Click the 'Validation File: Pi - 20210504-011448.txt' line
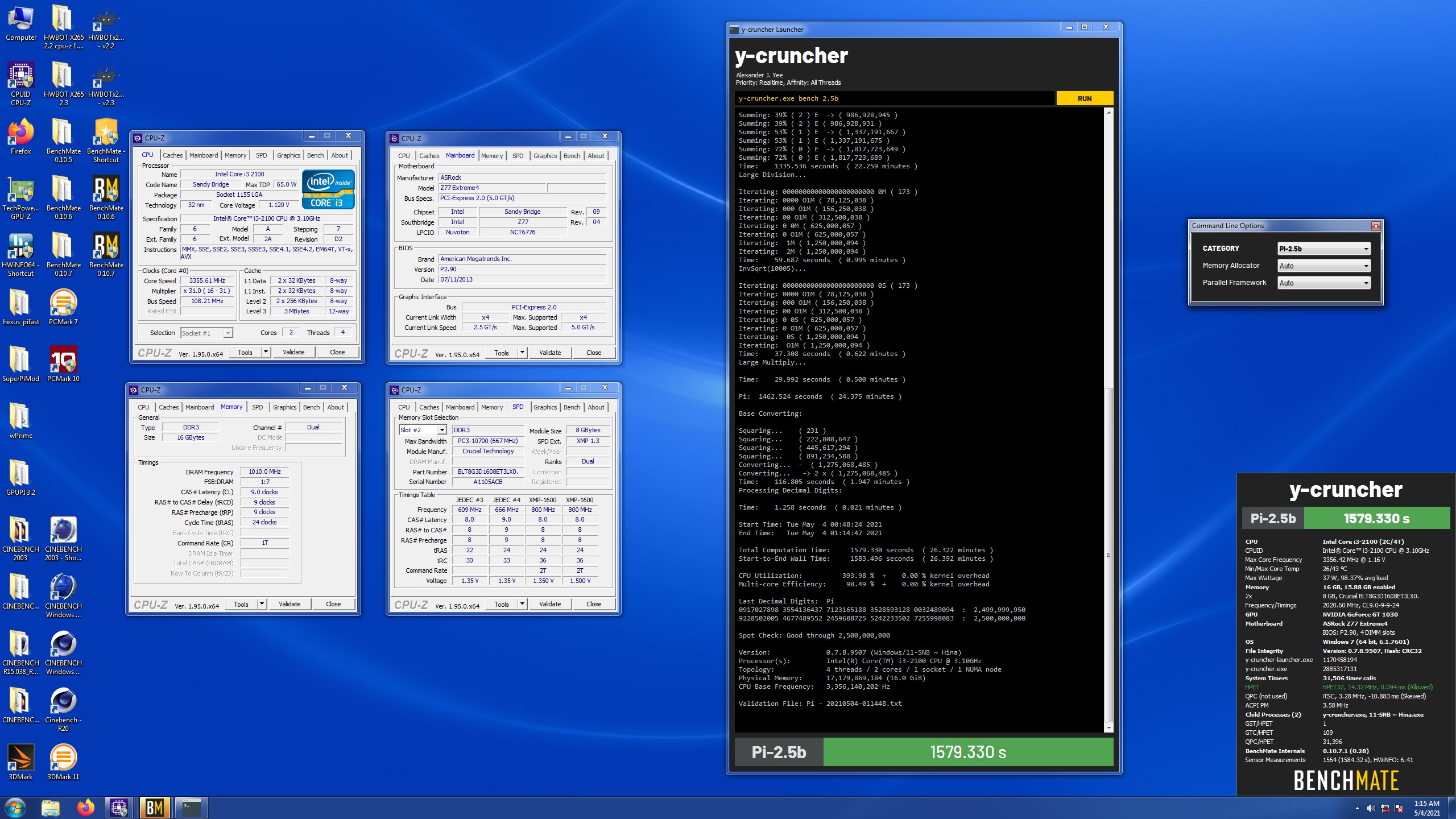Screen dimensions: 1456x819 click(x=820, y=704)
